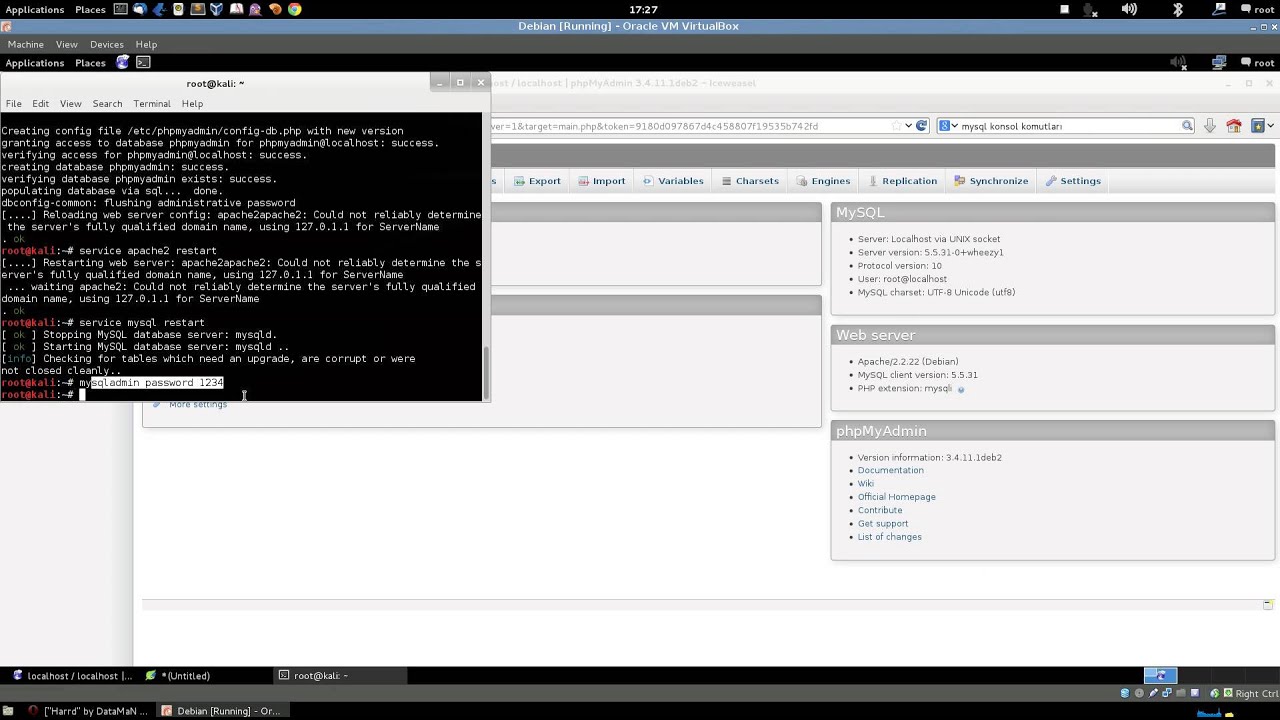Screen dimensions: 1280x720
Task: Switch to phpMyAdmin Import tab
Action: pyautogui.click(x=601, y=181)
